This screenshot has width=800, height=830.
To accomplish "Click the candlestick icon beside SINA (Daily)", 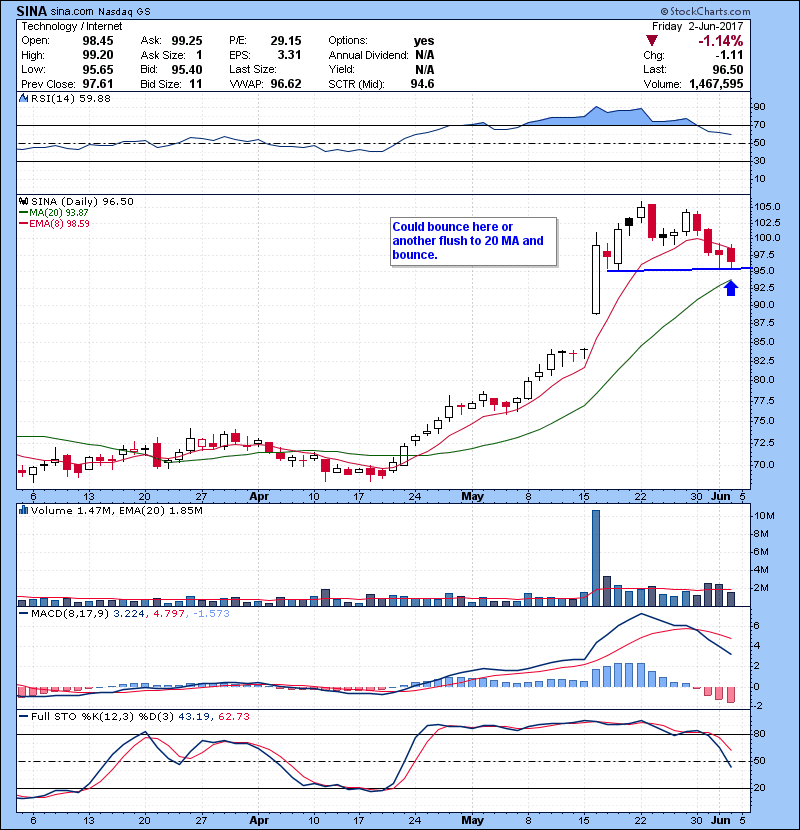I will (x=23, y=202).
